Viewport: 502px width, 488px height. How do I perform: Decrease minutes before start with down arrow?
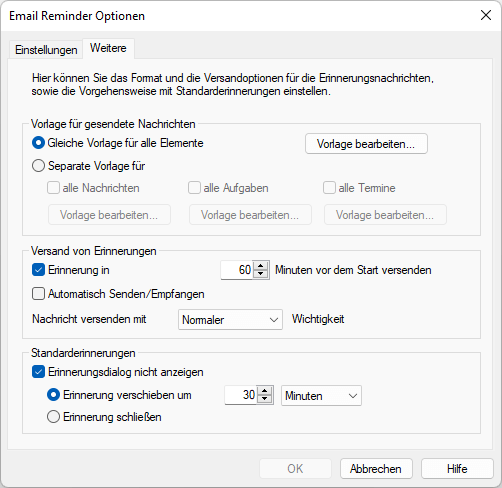point(261,274)
